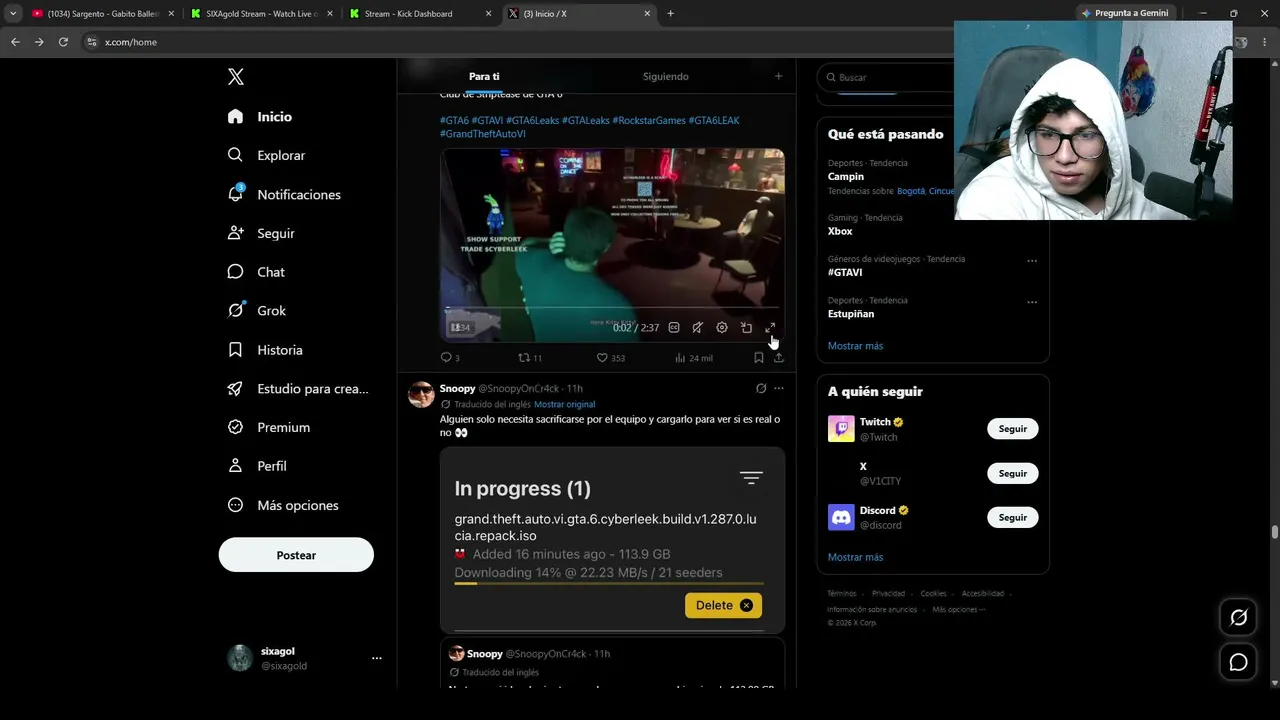Click the browser back arrow
The width and height of the screenshot is (1280, 720).
click(x=15, y=42)
